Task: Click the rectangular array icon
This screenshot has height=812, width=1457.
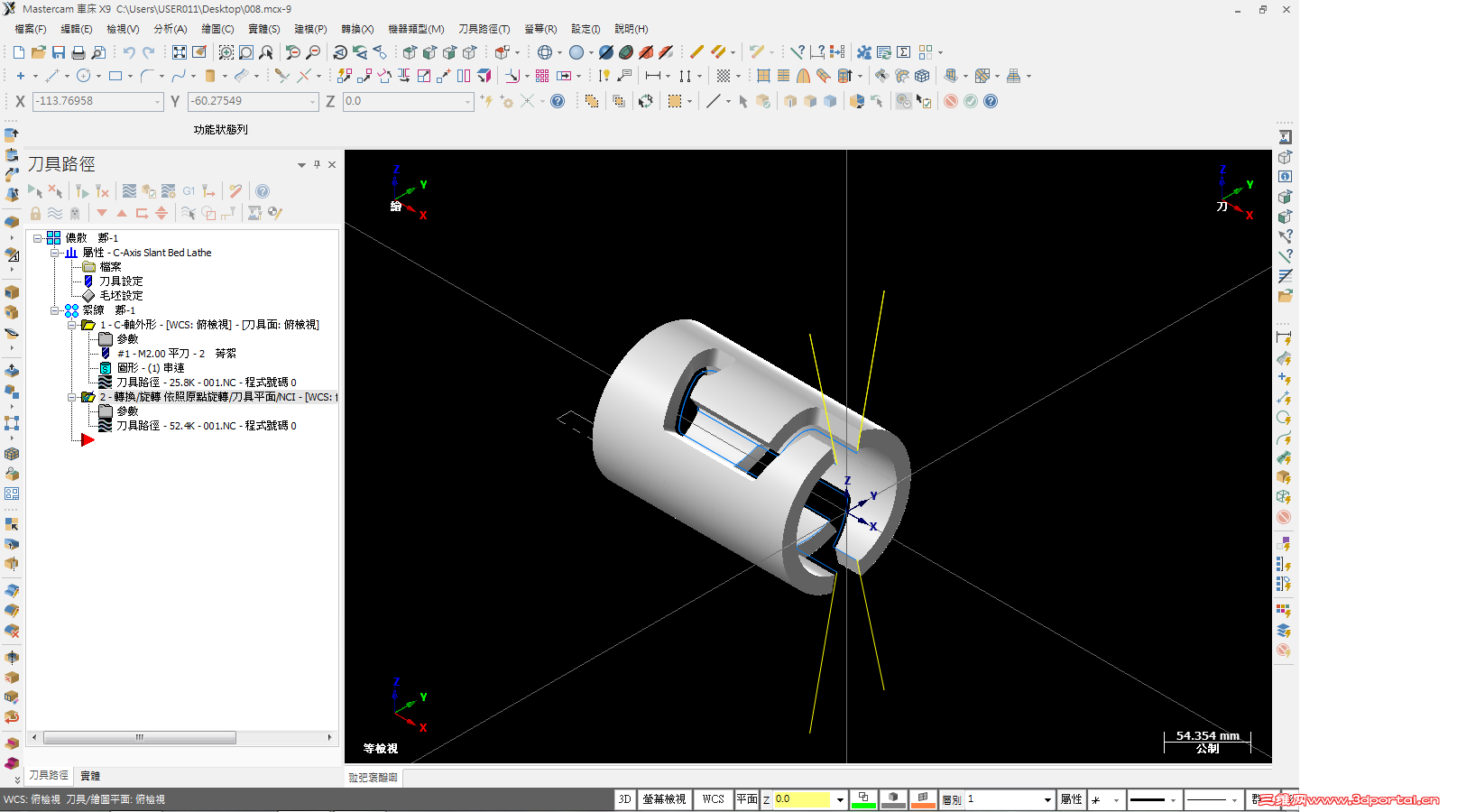Action: coord(542,76)
